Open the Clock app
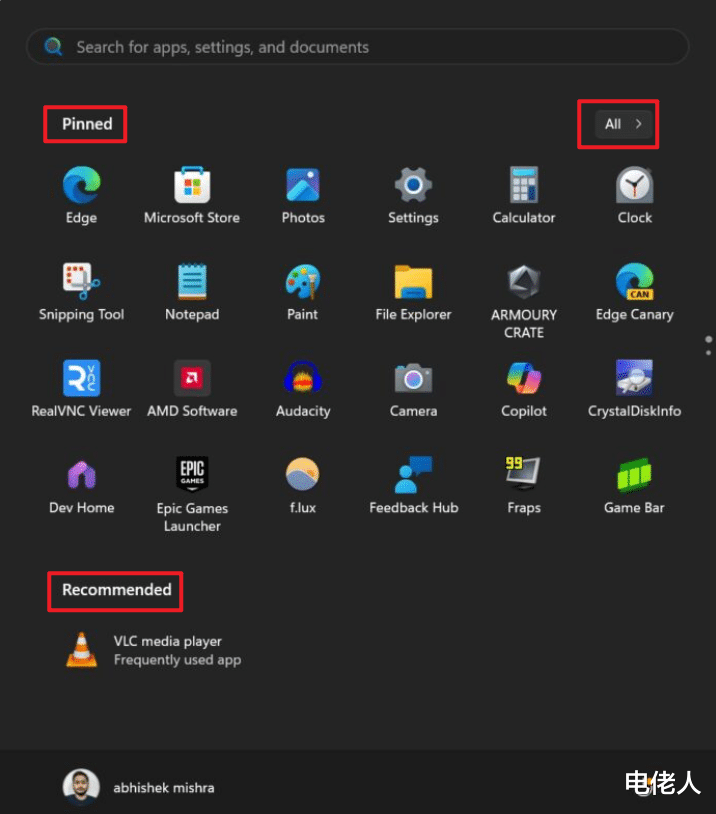Viewport: 716px width, 814px height. pyautogui.click(x=634, y=195)
